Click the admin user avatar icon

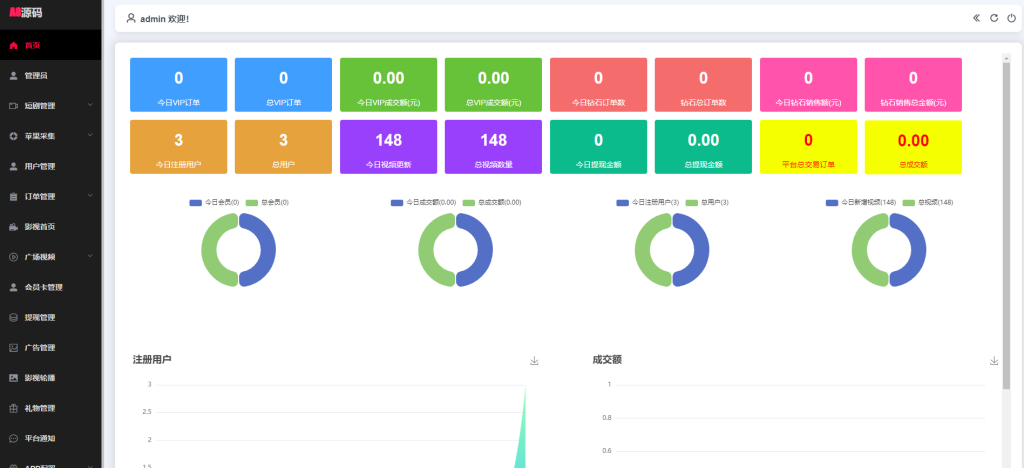click(x=131, y=18)
